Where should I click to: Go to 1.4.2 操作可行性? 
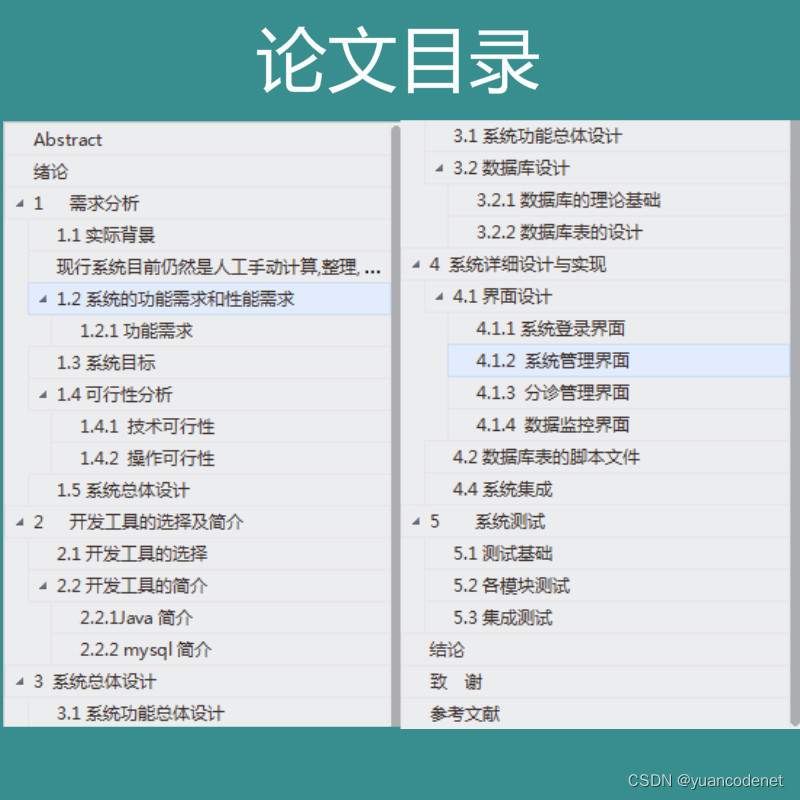tap(147, 458)
